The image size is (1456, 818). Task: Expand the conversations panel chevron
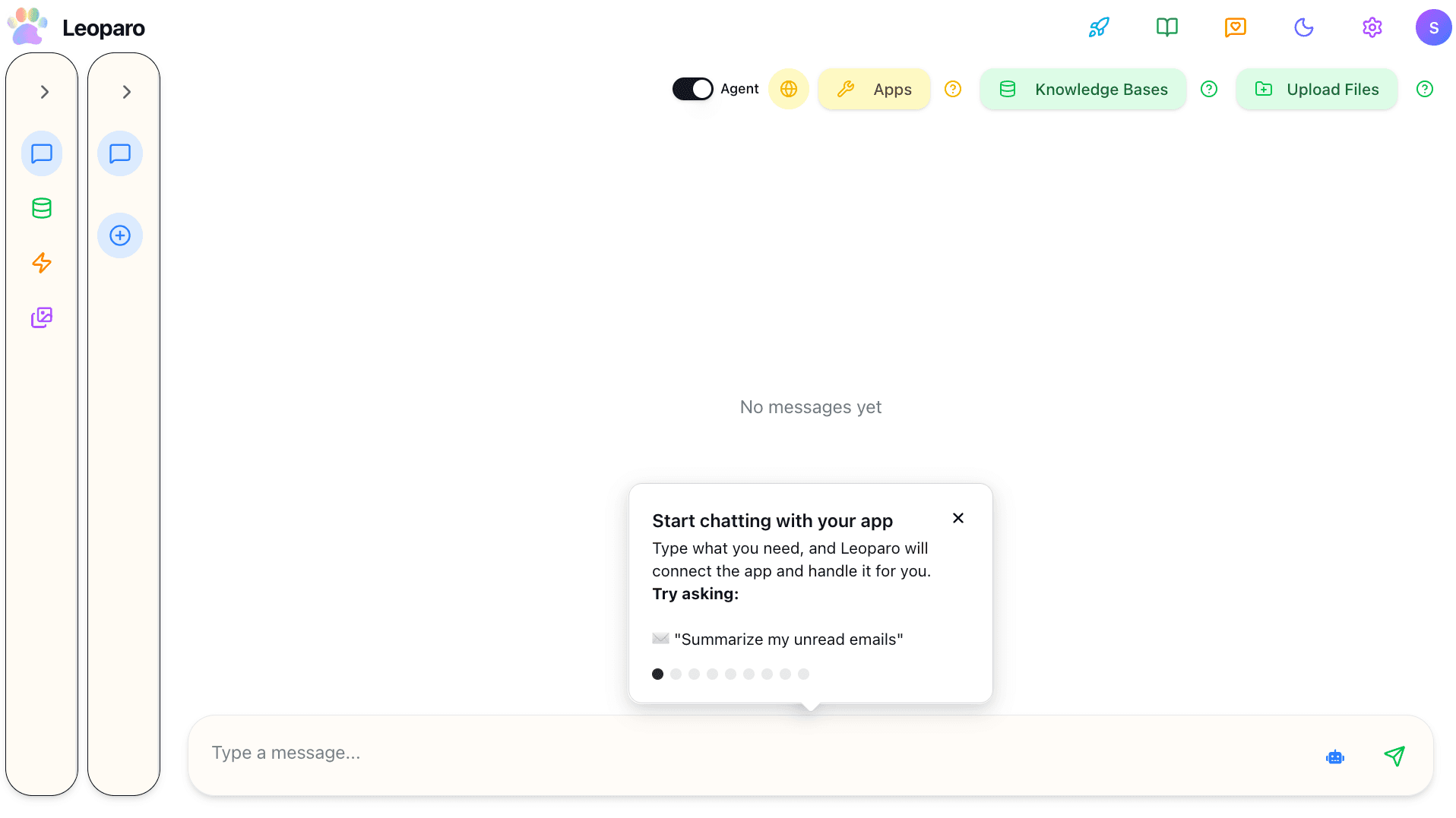coord(125,91)
